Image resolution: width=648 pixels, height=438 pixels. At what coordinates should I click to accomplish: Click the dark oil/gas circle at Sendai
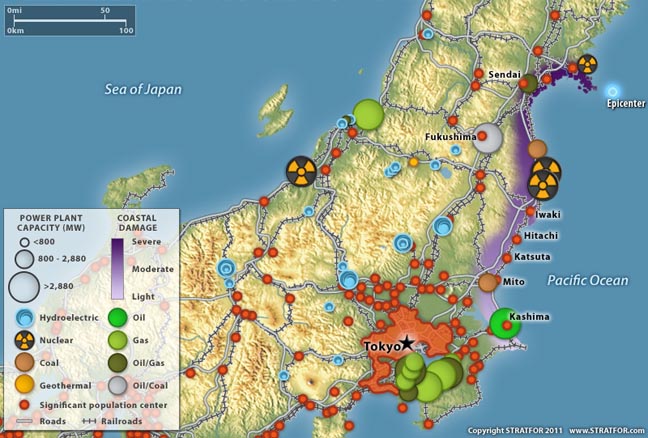pos(528,83)
